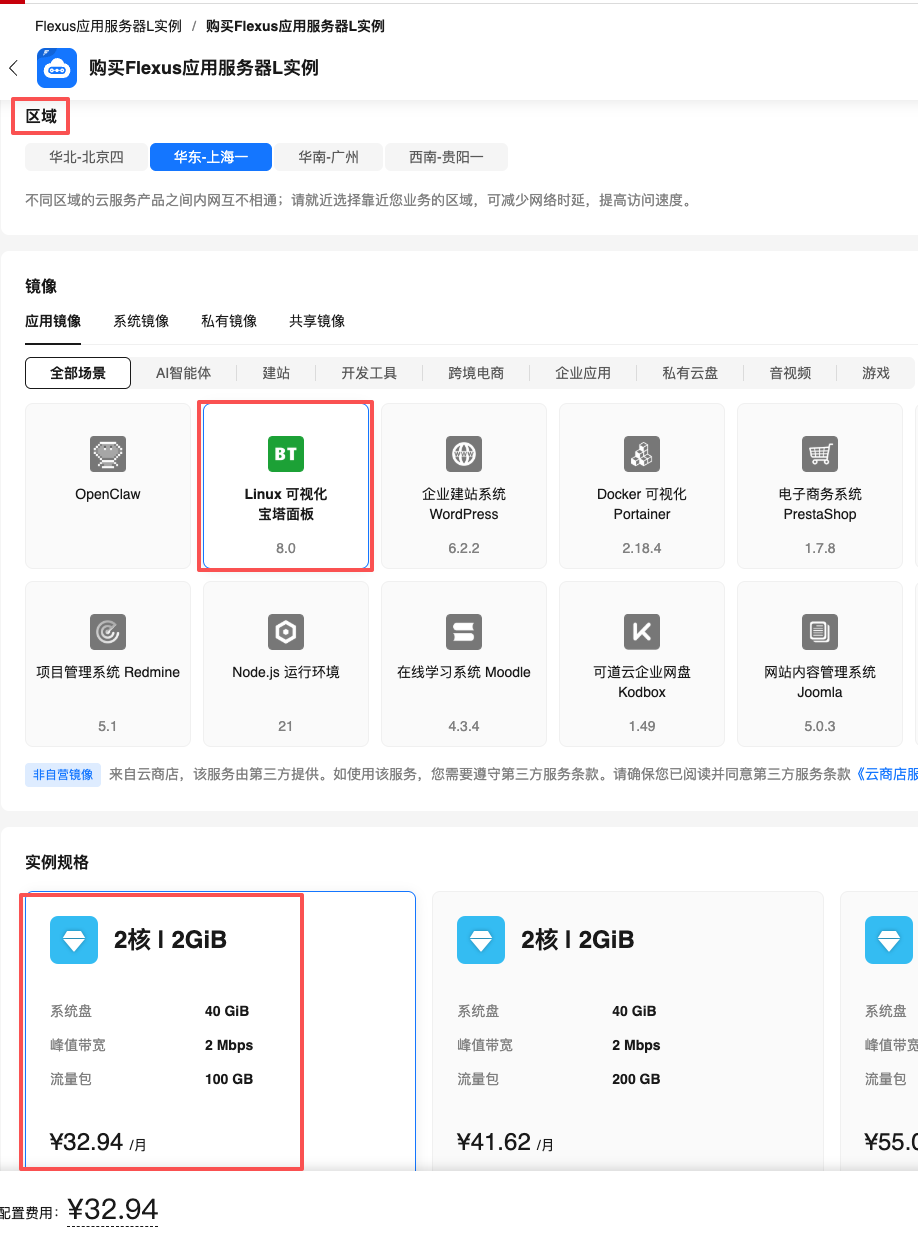Filter images by AI智能体
The height and width of the screenshot is (1236, 918).
pos(184,373)
